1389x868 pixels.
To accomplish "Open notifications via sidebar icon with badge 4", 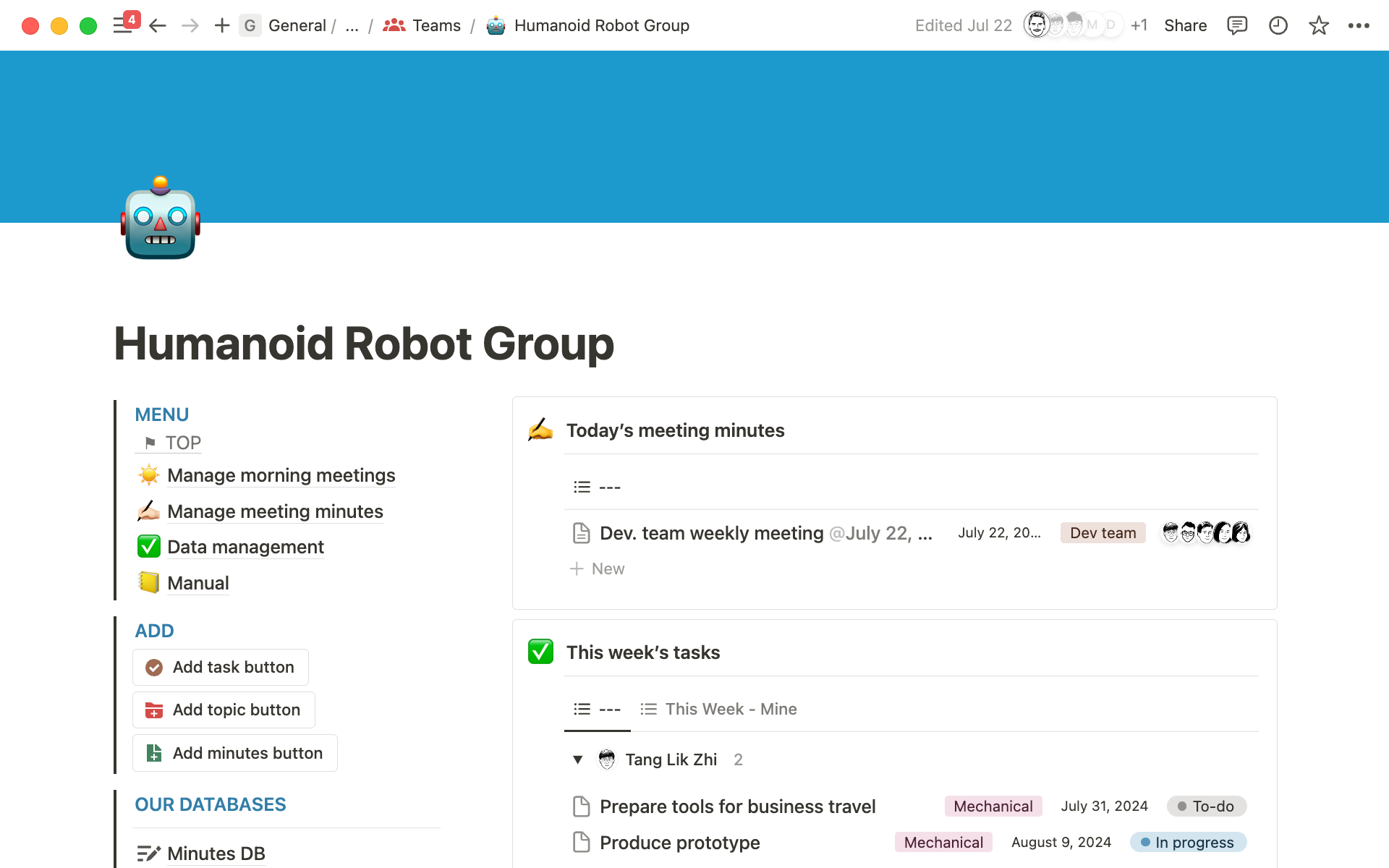I will pyautogui.click(x=124, y=25).
